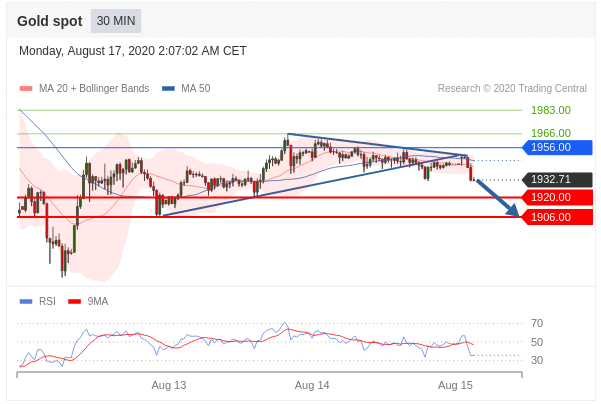Click the Aug 14 date axis label
The height and width of the screenshot is (404, 601).
point(312,385)
